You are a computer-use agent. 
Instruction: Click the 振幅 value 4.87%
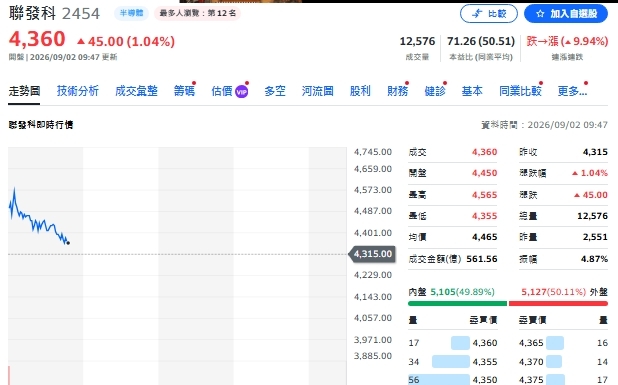594,259
